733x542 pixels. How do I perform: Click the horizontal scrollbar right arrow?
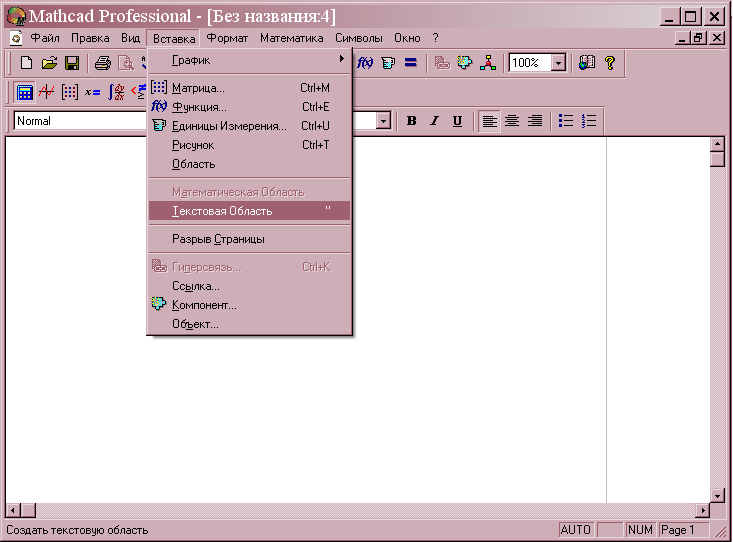point(702,510)
